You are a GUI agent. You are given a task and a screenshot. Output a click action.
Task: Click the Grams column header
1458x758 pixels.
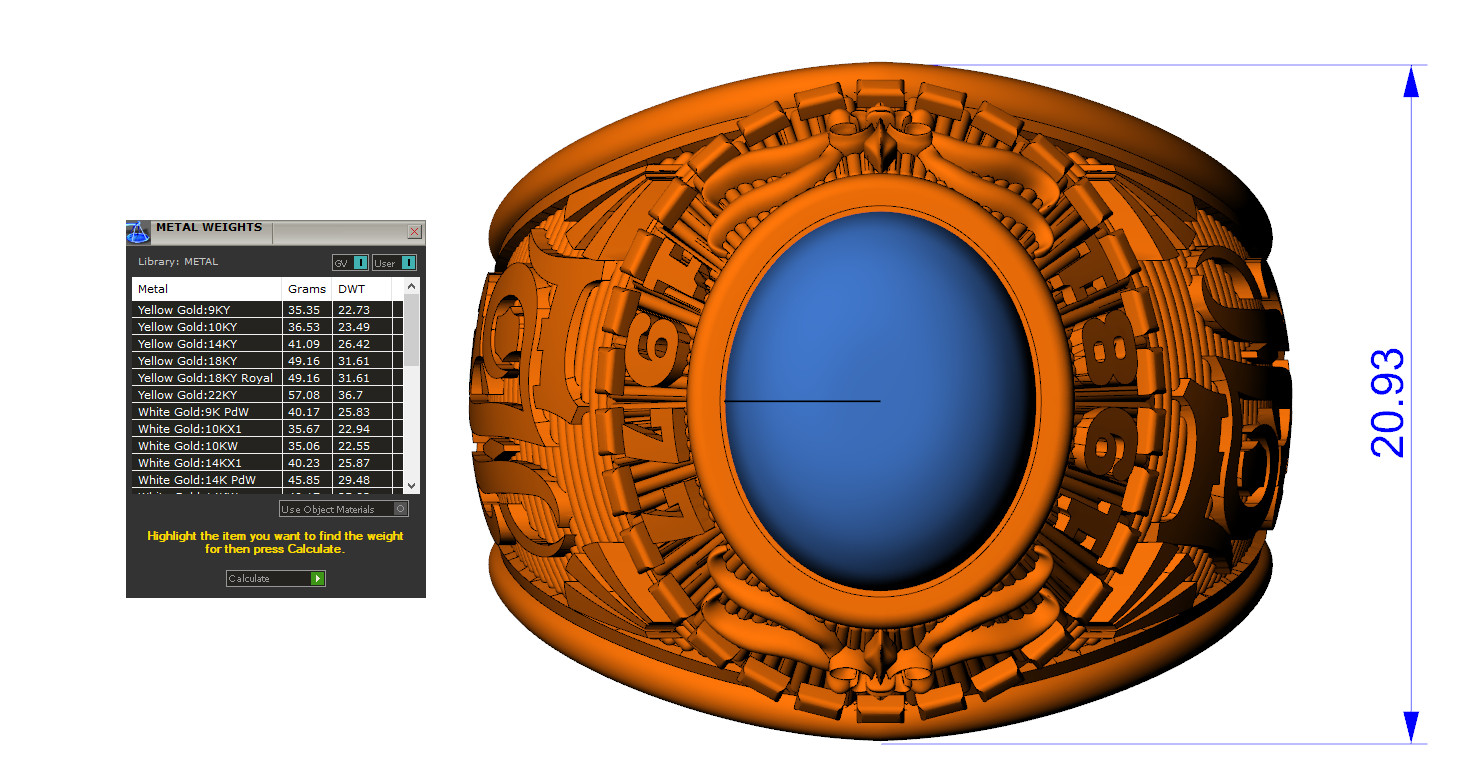(x=306, y=289)
